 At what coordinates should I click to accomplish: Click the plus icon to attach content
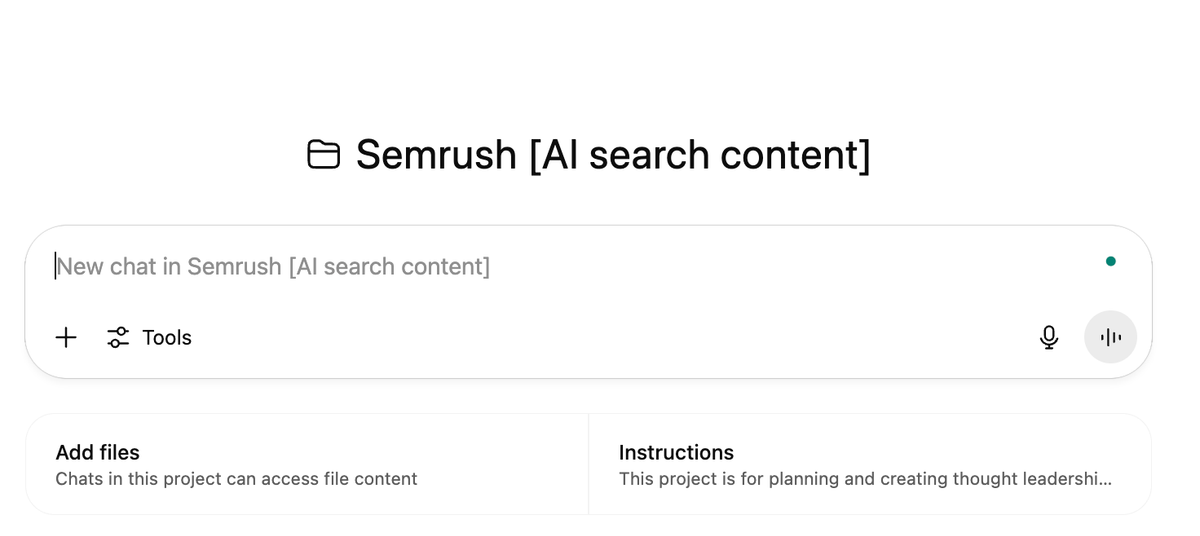66,337
